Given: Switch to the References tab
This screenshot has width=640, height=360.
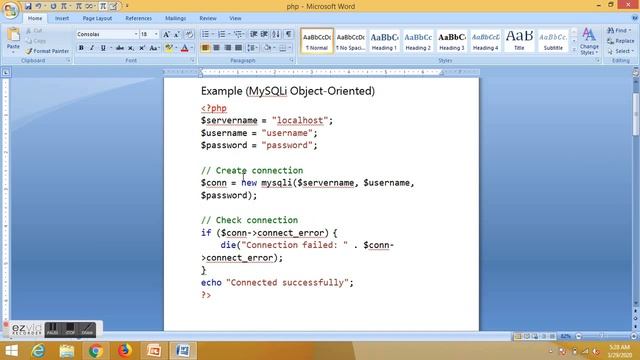Looking at the screenshot, I should 138,18.
